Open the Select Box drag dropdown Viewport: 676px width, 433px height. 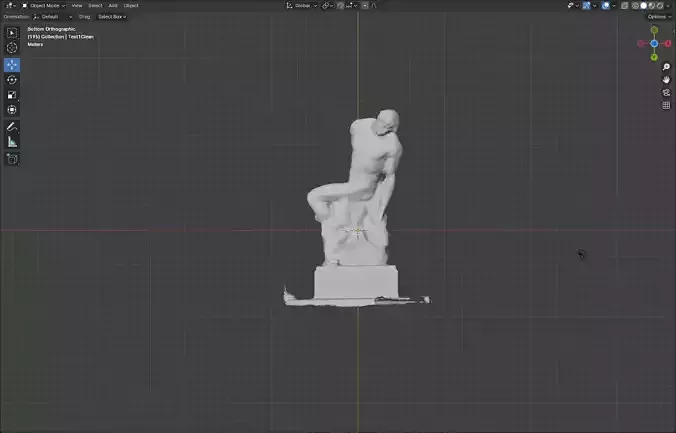[112, 17]
